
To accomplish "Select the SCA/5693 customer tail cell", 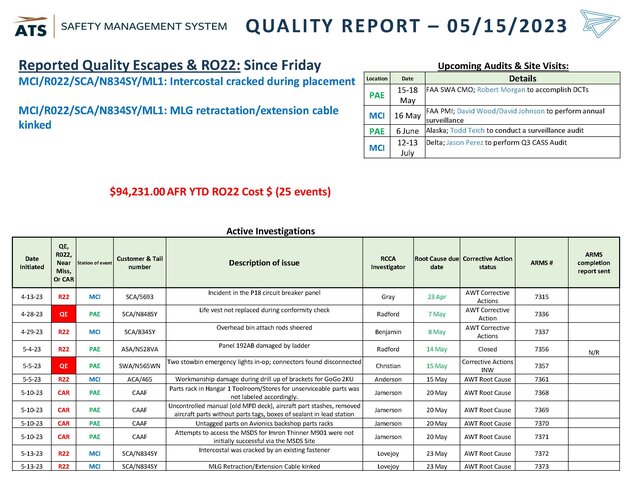I will click(140, 297).
